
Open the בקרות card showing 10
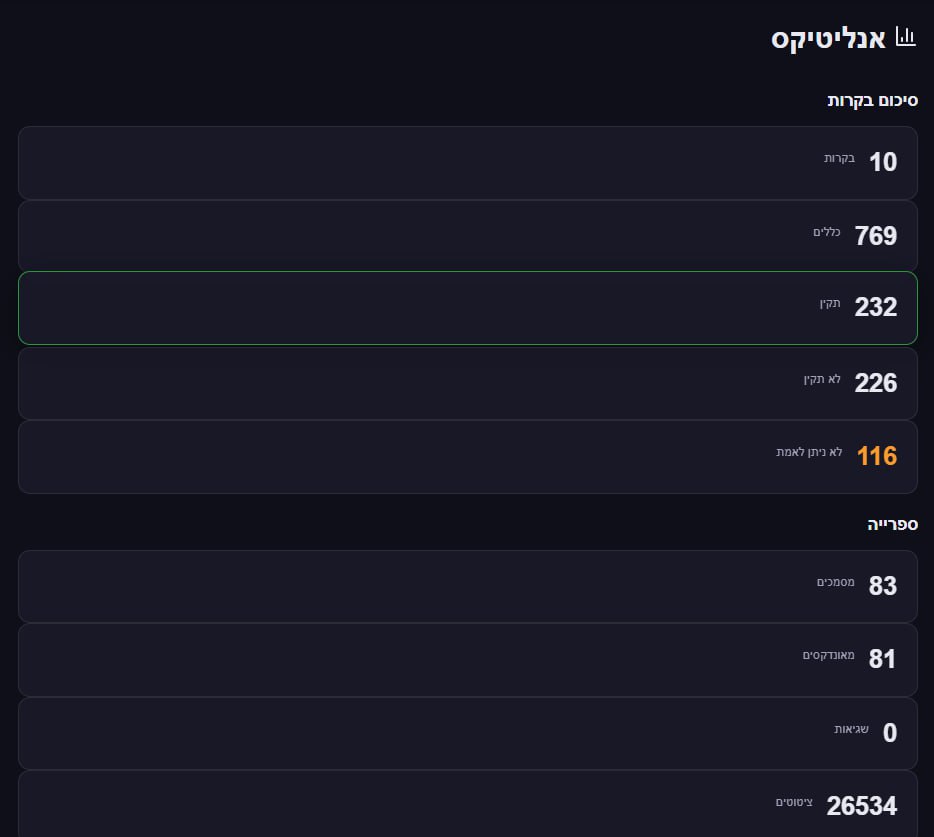pos(467,162)
